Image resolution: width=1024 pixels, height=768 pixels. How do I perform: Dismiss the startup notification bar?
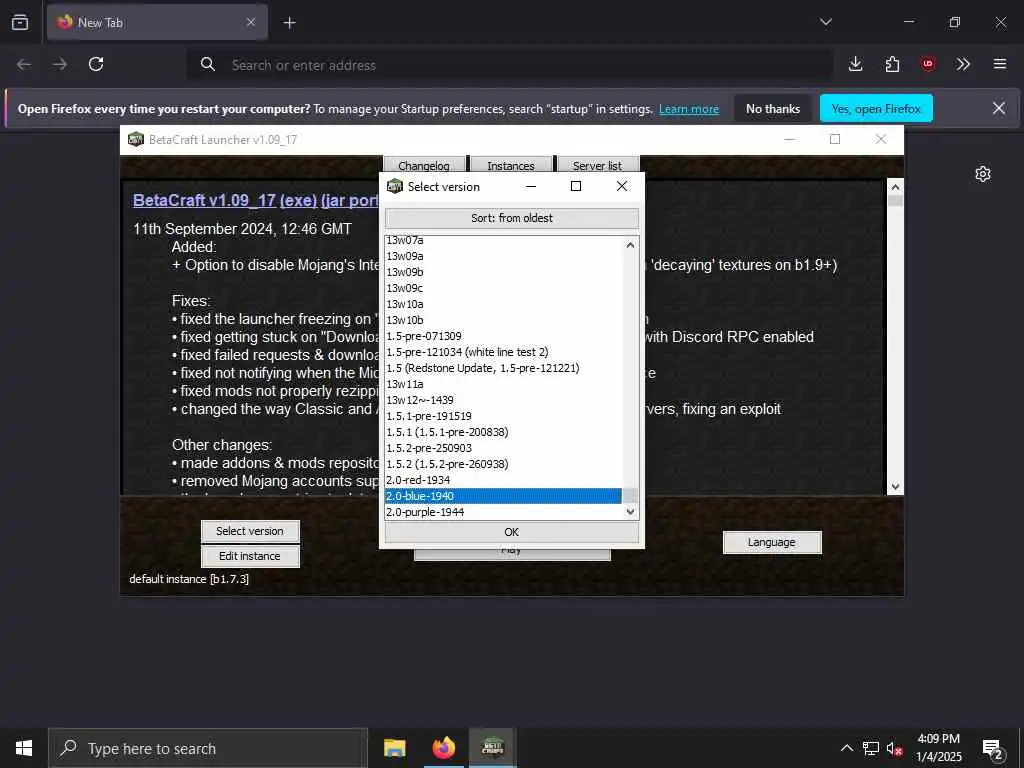coord(999,108)
